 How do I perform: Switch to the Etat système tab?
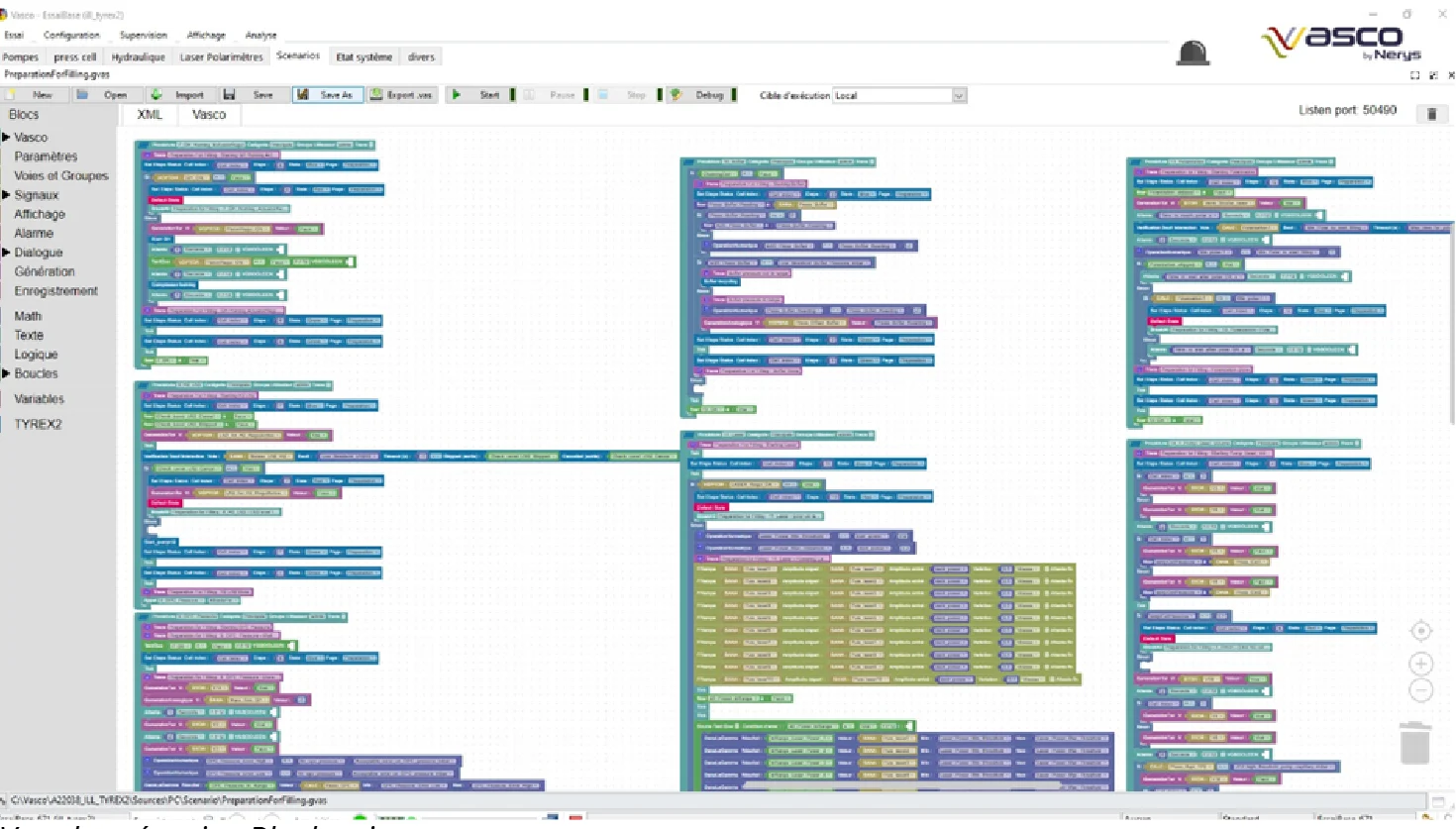click(364, 57)
